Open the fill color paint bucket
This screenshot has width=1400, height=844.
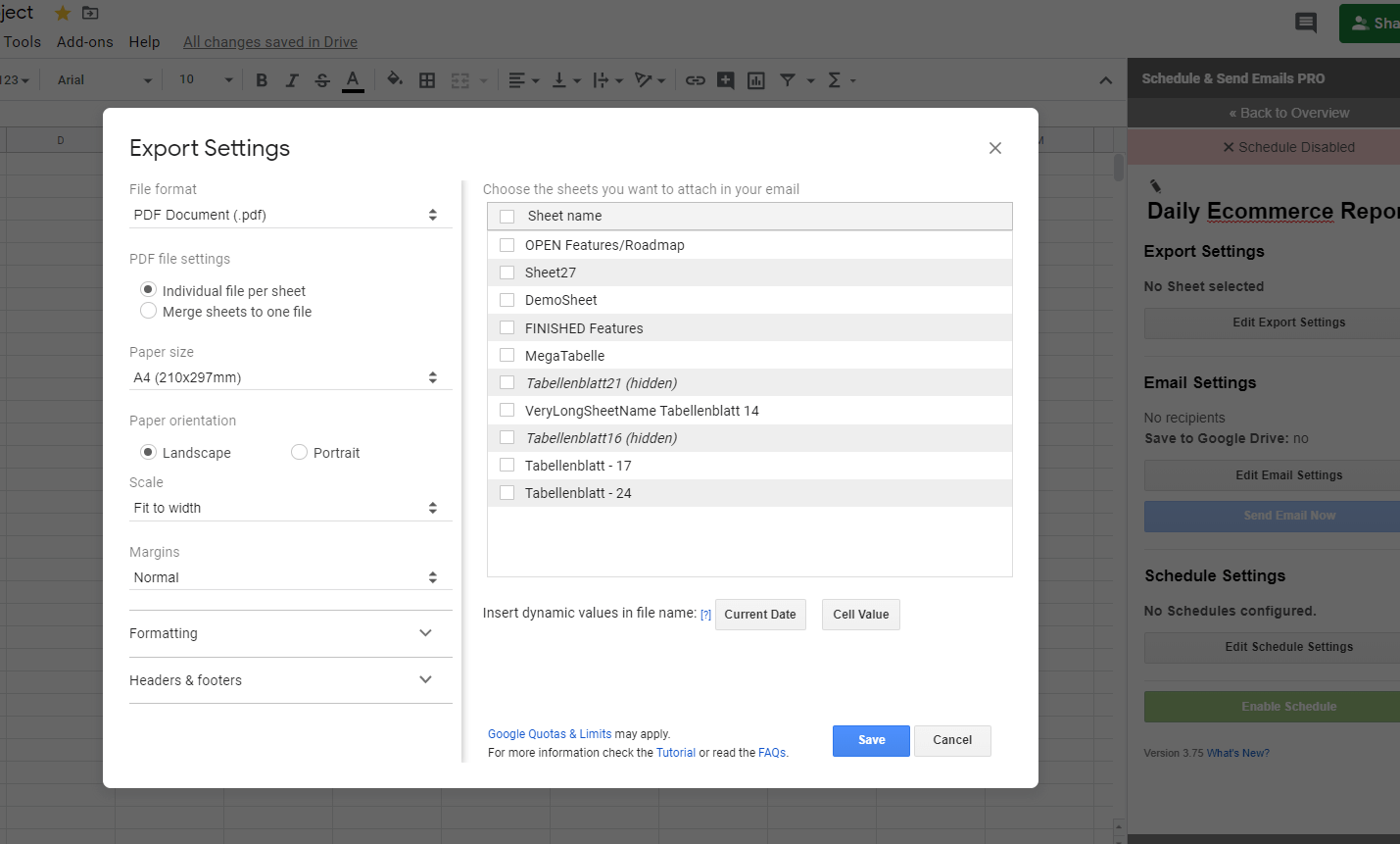(x=394, y=79)
